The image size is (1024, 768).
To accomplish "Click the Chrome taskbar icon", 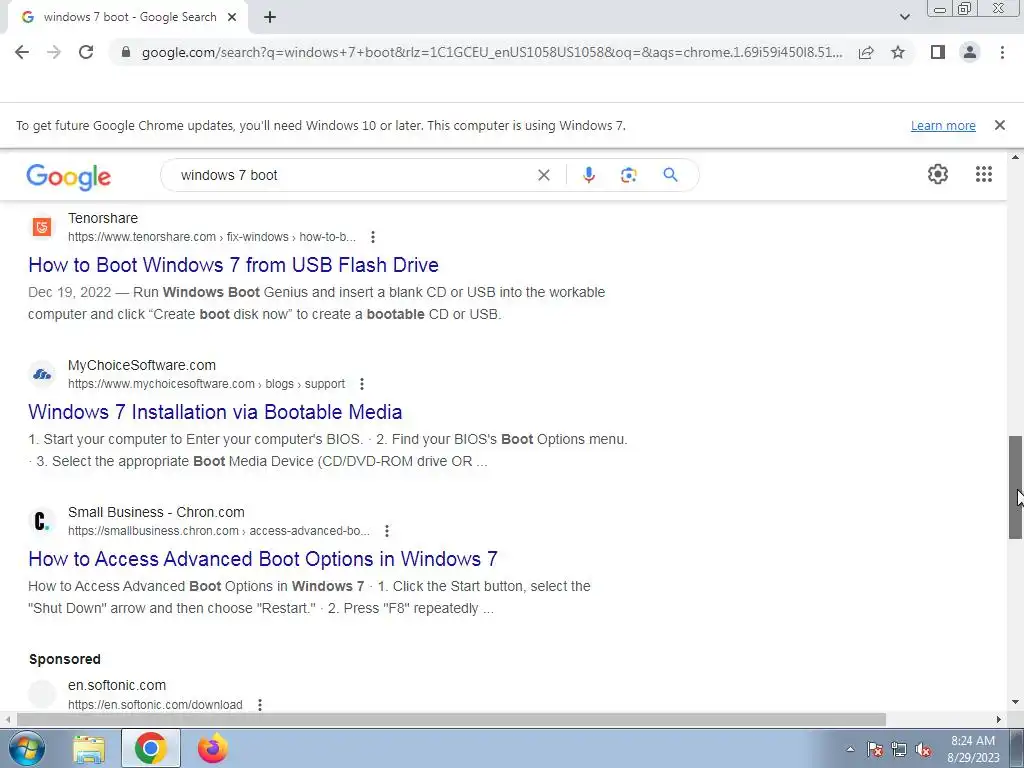I will click(151, 749).
